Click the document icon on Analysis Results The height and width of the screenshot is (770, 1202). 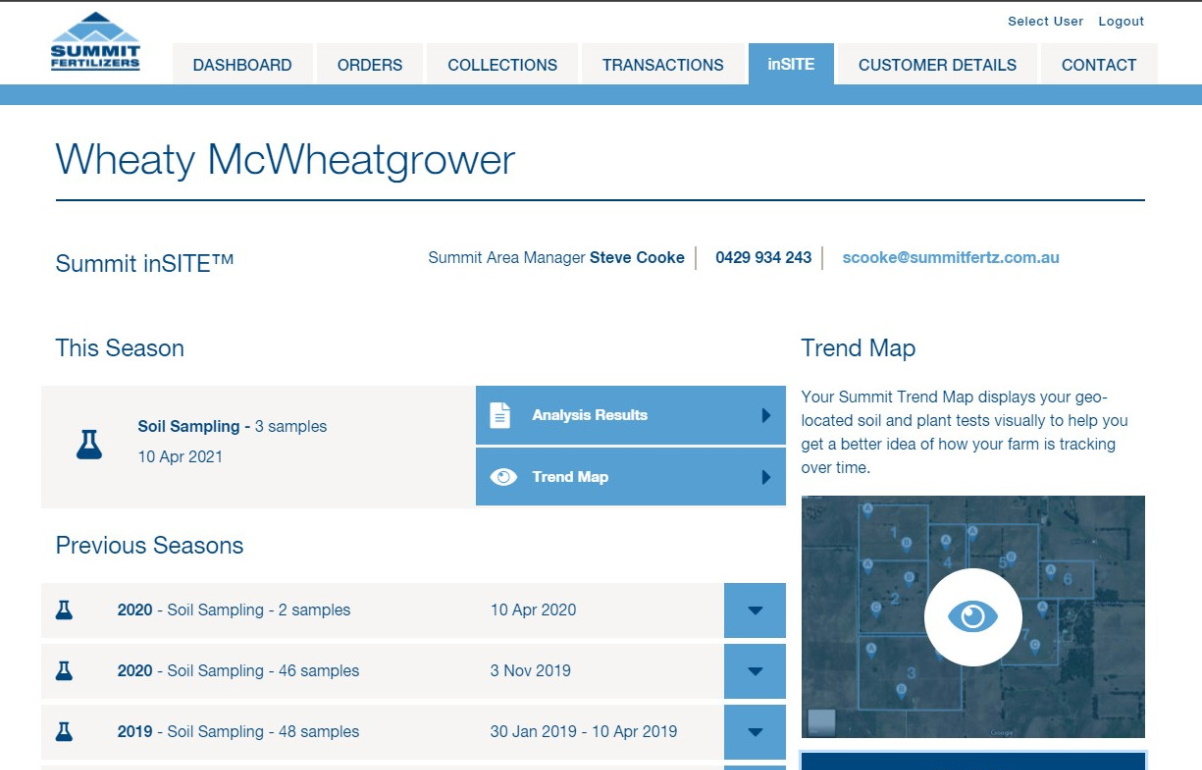[500, 415]
